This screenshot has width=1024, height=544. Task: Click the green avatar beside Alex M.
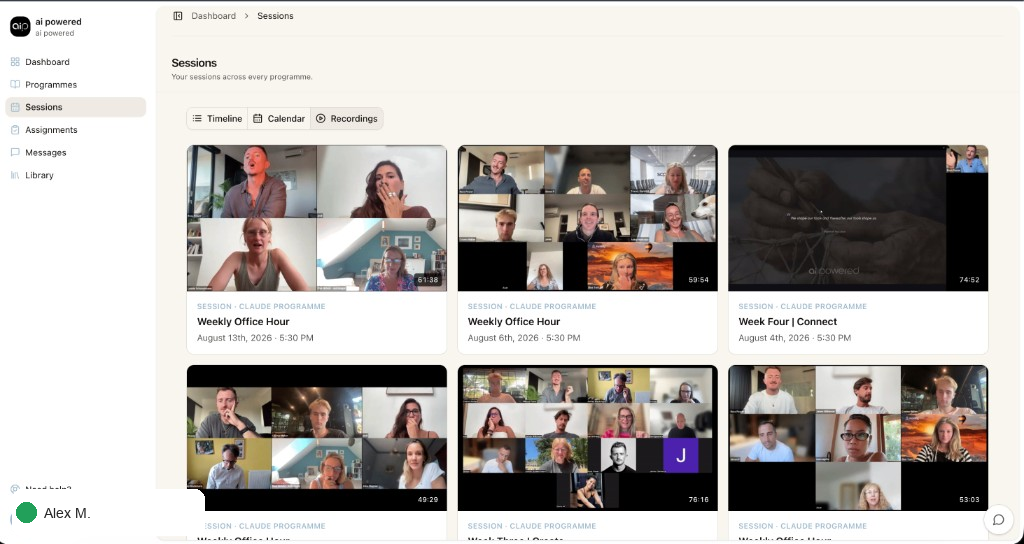(x=26, y=513)
